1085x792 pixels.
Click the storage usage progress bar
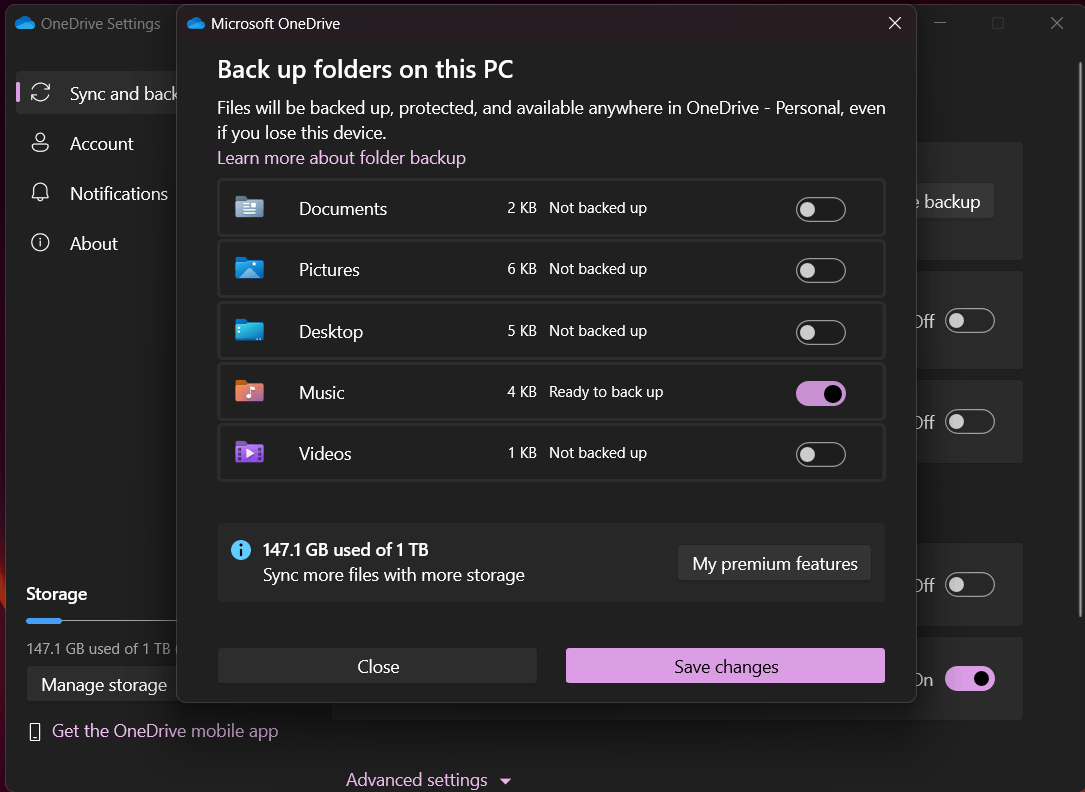(x=101, y=621)
